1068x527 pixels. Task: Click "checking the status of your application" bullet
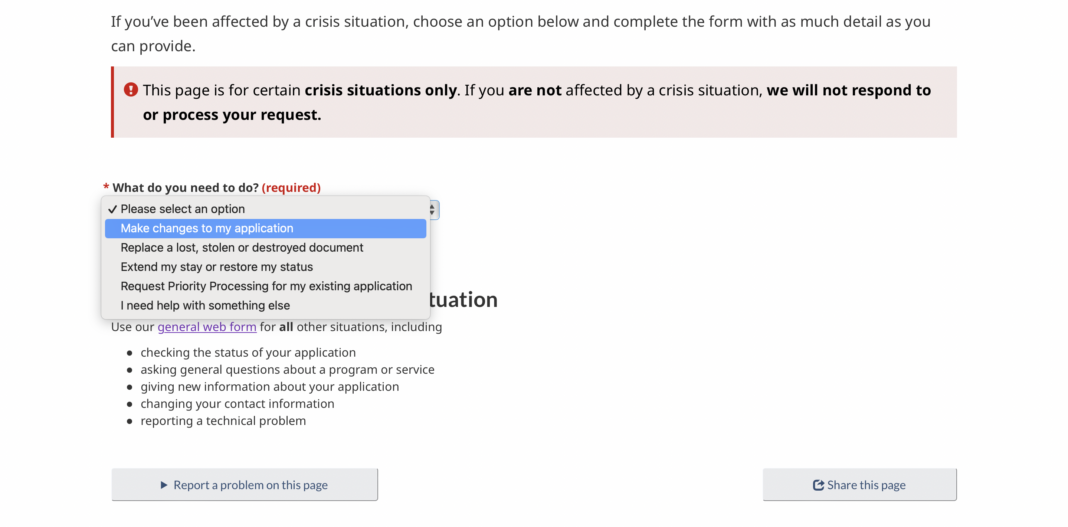[248, 352]
